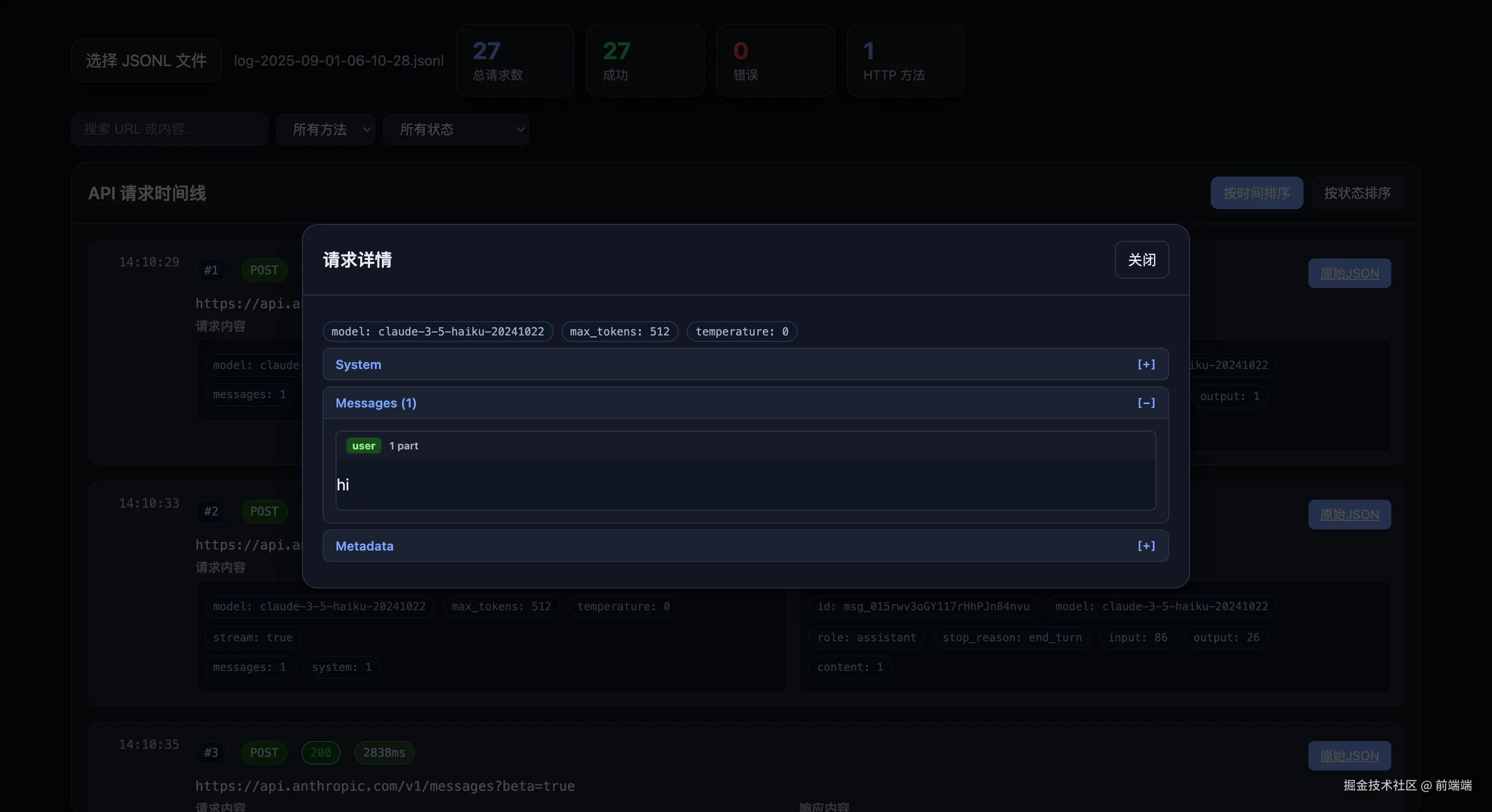The image size is (1492, 812).
Task: Click the 14:10:29 timestamp
Action: point(149,262)
